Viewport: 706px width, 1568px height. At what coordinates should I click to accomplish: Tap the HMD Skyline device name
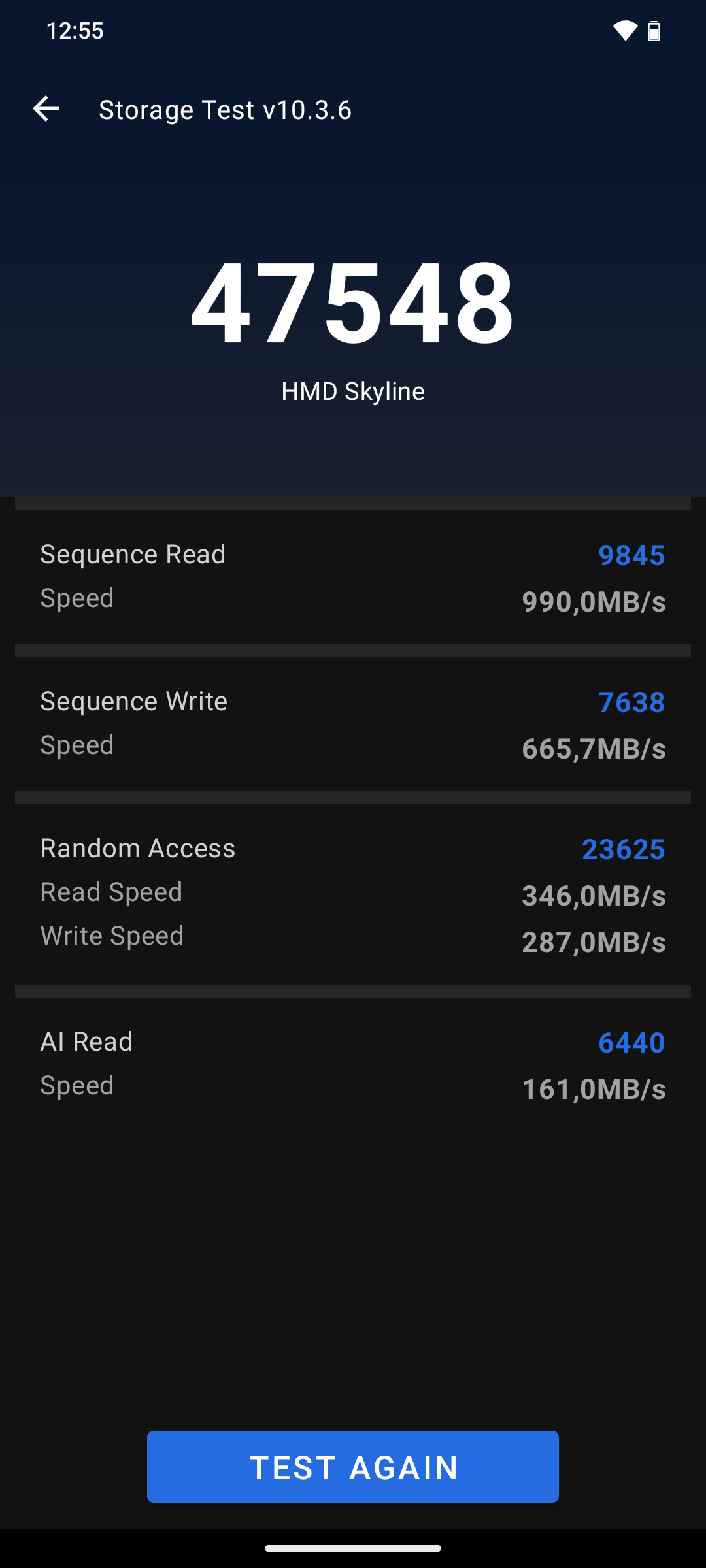pos(353,391)
